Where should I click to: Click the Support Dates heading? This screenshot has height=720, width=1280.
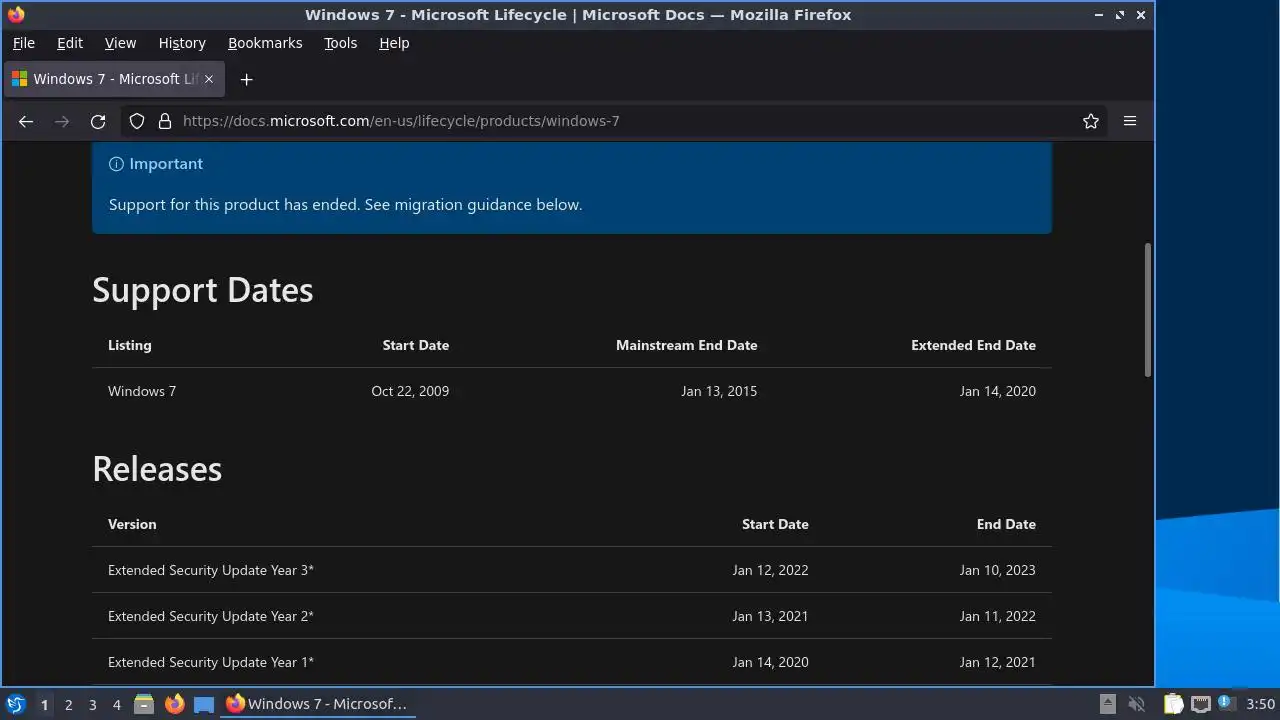click(203, 290)
